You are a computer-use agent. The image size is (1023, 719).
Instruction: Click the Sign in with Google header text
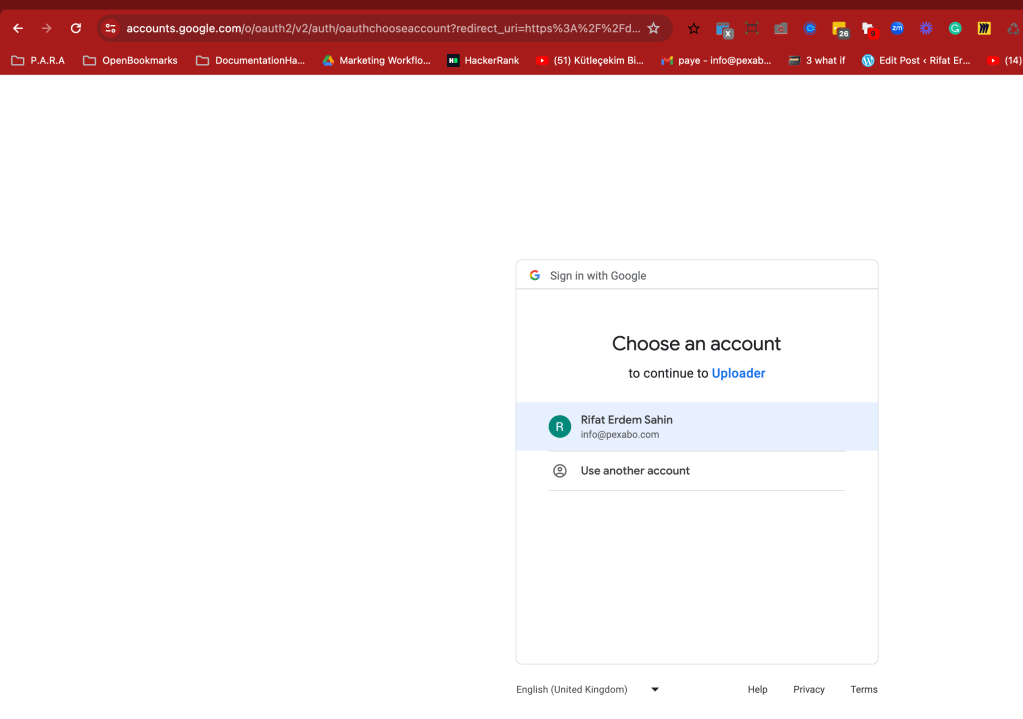[x=598, y=275]
